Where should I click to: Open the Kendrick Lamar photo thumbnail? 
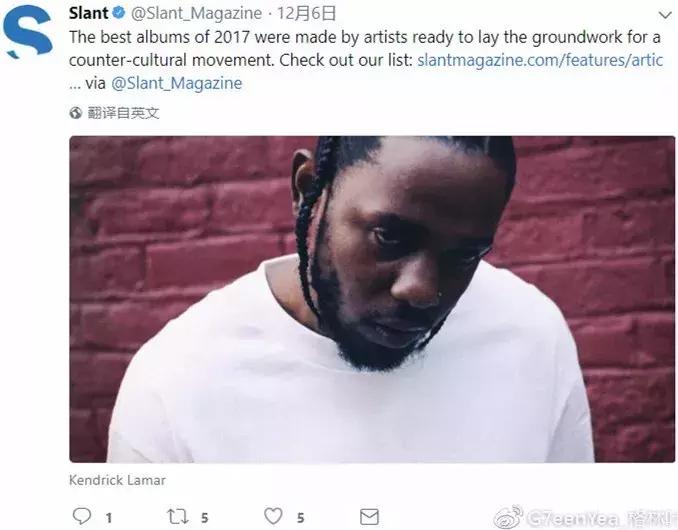pos(372,299)
